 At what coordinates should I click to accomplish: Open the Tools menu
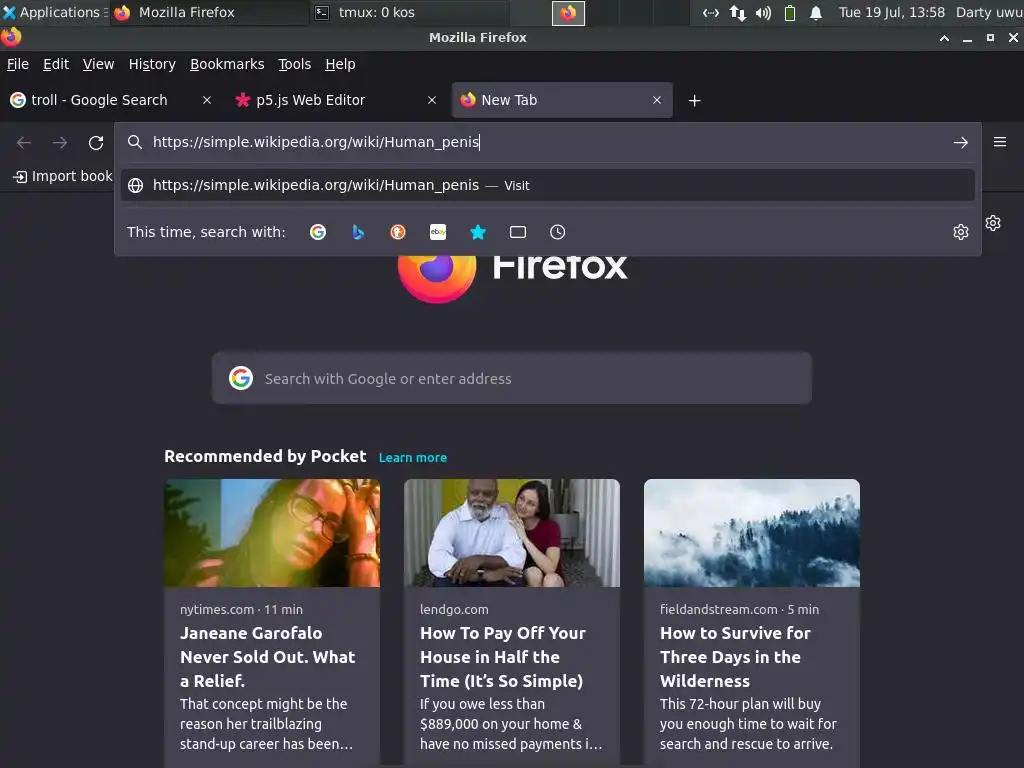(295, 64)
